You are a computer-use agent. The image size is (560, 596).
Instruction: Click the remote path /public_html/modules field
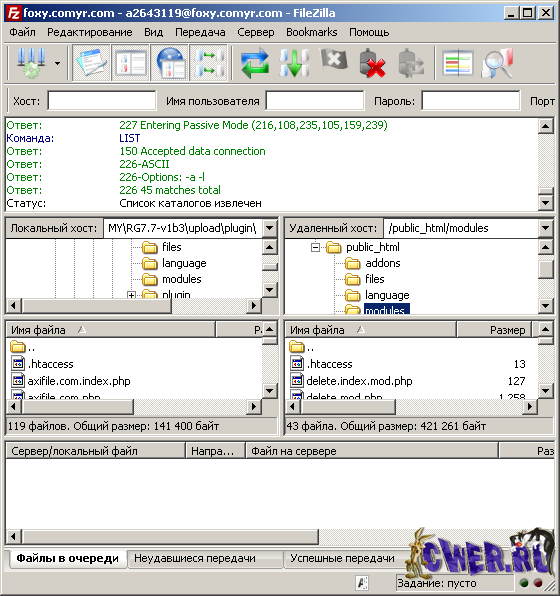(x=461, y=228)
